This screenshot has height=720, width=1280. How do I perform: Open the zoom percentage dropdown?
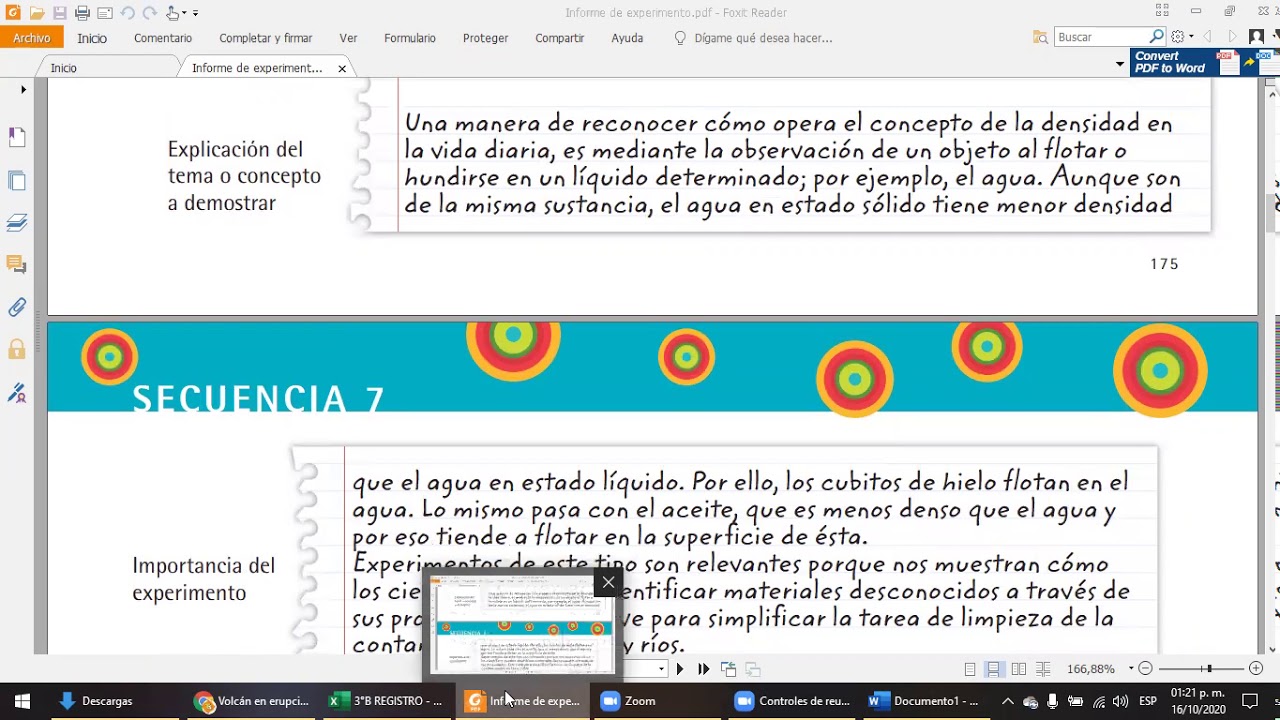(x=1131, y=669)
